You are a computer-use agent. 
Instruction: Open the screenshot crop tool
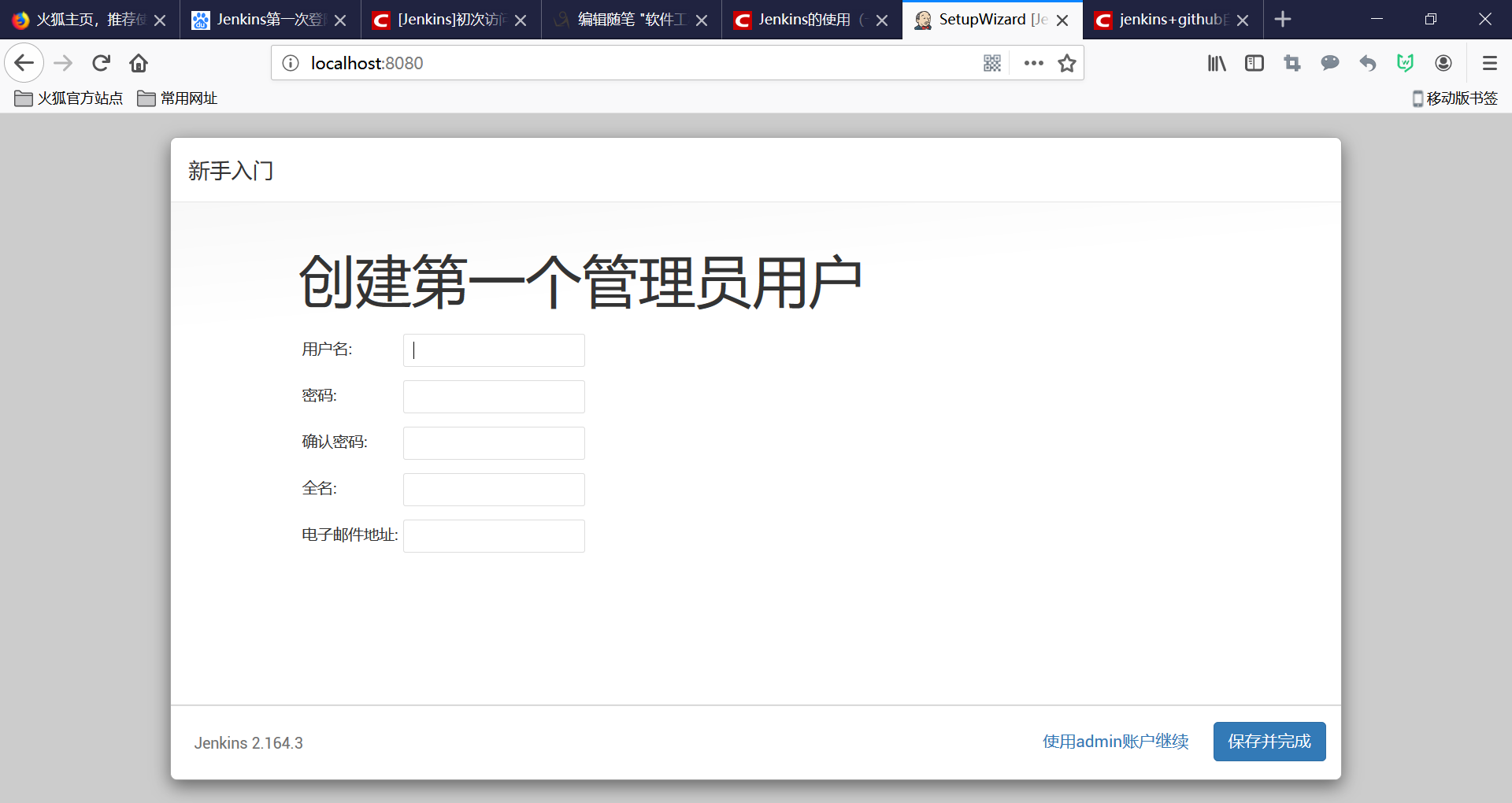click(x=1292, y=63)
